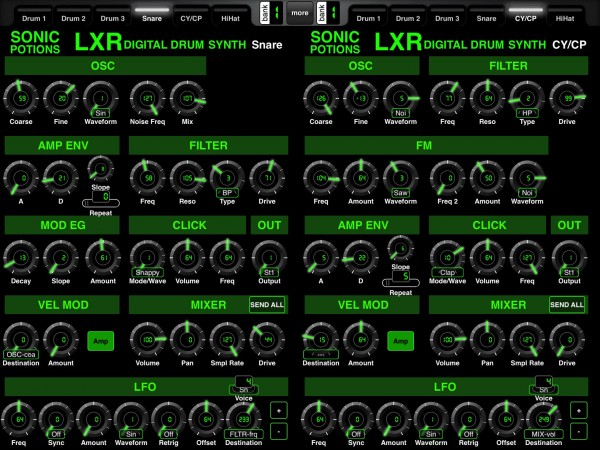Image resolution: width=600 pixels, height=450 pixels.
Task: Click CY/CP Mixer Volume knob
Action: point(448,339)
